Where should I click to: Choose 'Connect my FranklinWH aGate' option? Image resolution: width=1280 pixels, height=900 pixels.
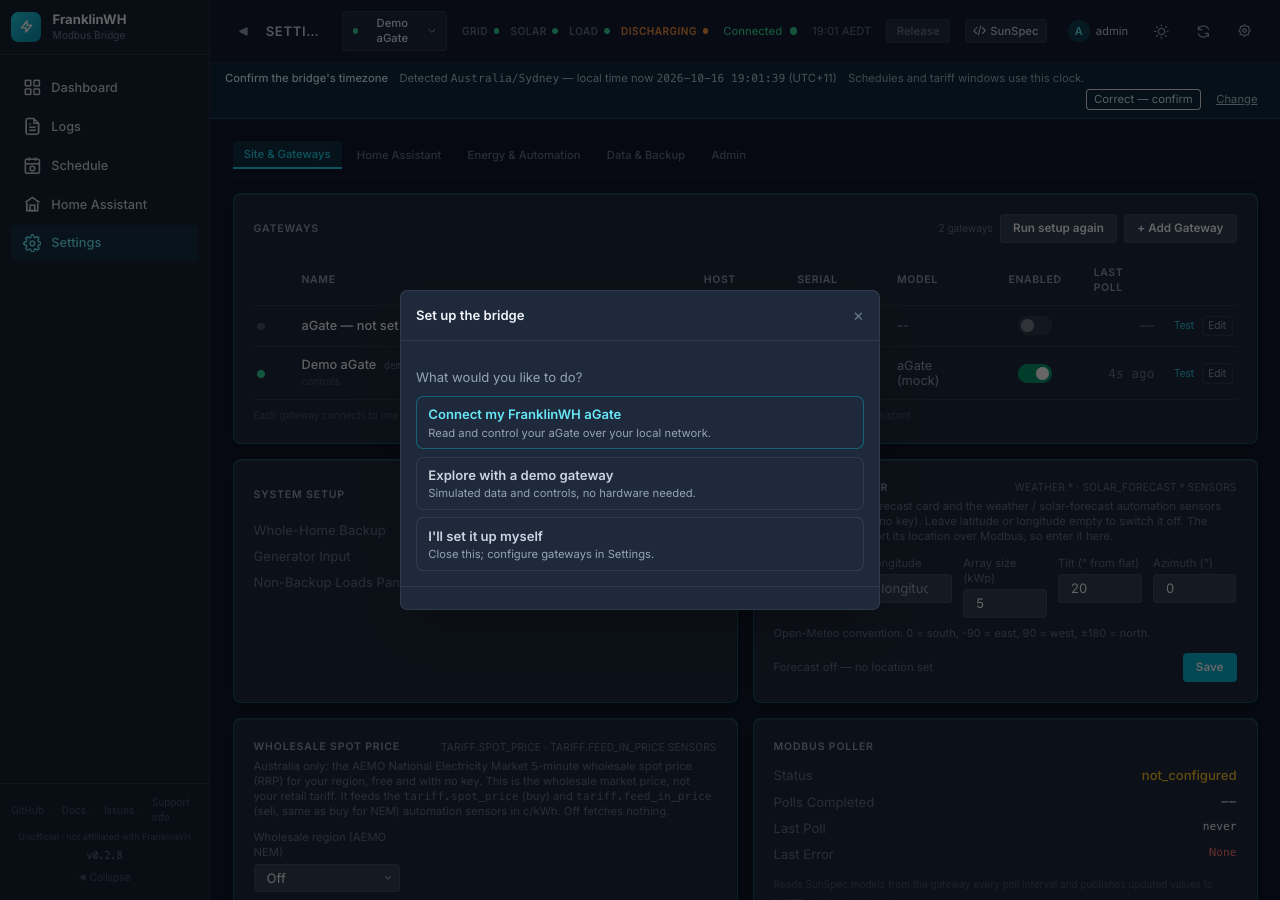[640, 423]
